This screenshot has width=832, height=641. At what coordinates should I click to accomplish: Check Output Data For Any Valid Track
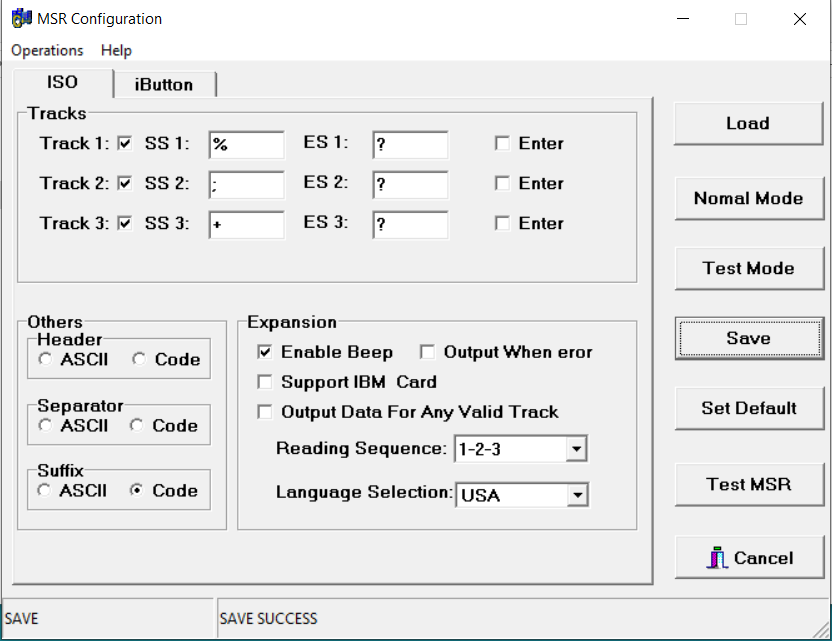[265, 412]
